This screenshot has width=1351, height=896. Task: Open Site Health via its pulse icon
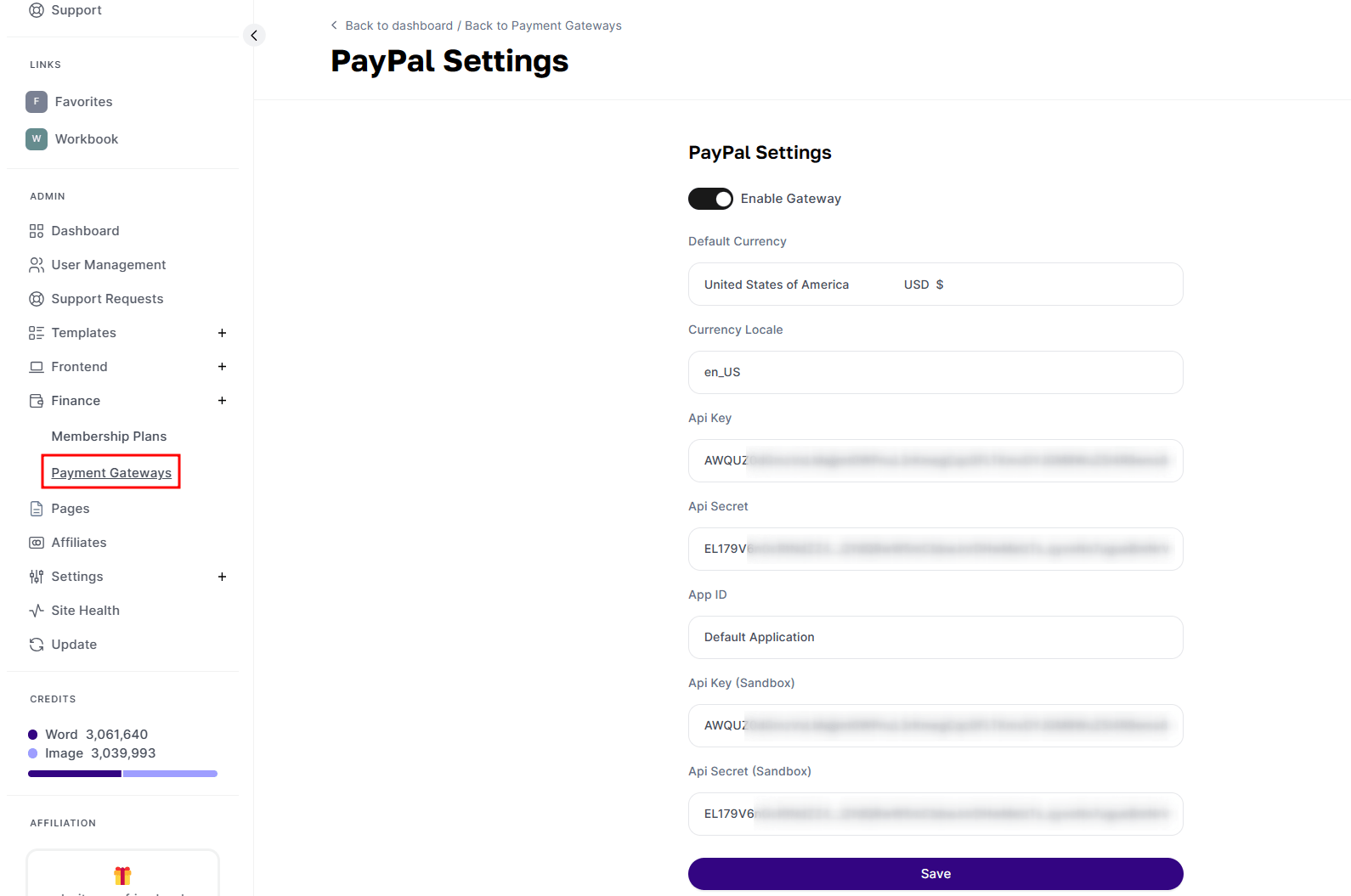[37, 610]
